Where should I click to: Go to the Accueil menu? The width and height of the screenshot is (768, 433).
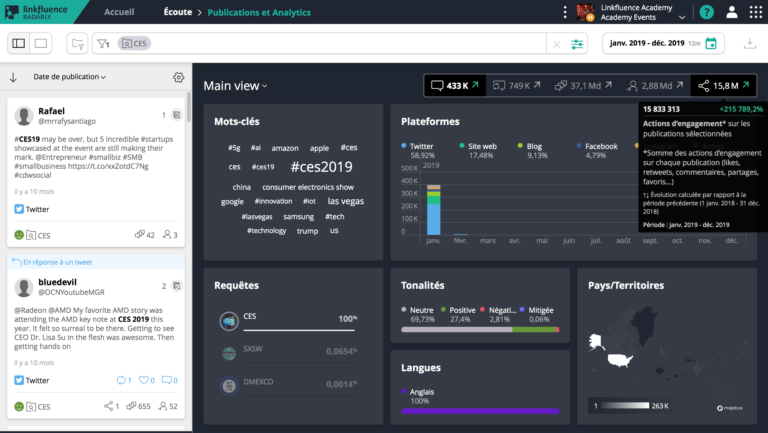pyautogui.click(x=119, y=12)
